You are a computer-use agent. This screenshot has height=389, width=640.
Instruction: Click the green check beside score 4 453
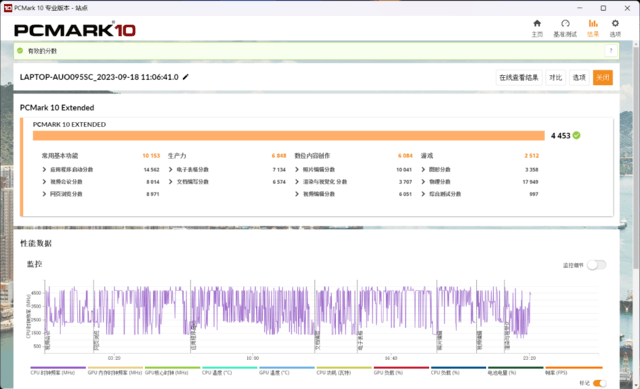pyautogui.click(x=576, y=136)
